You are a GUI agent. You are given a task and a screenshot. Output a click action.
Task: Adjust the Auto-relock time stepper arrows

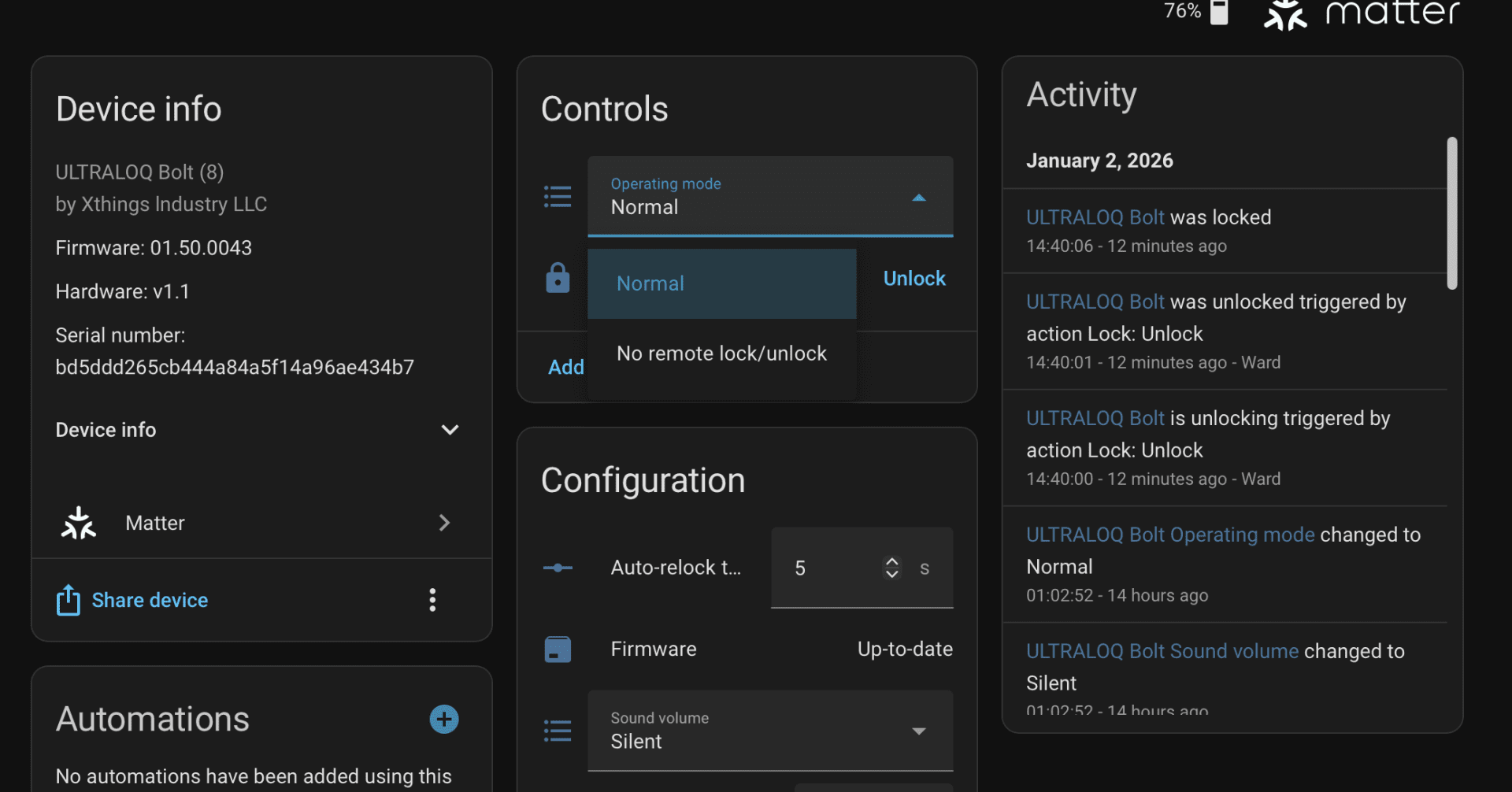coord(891,568)
